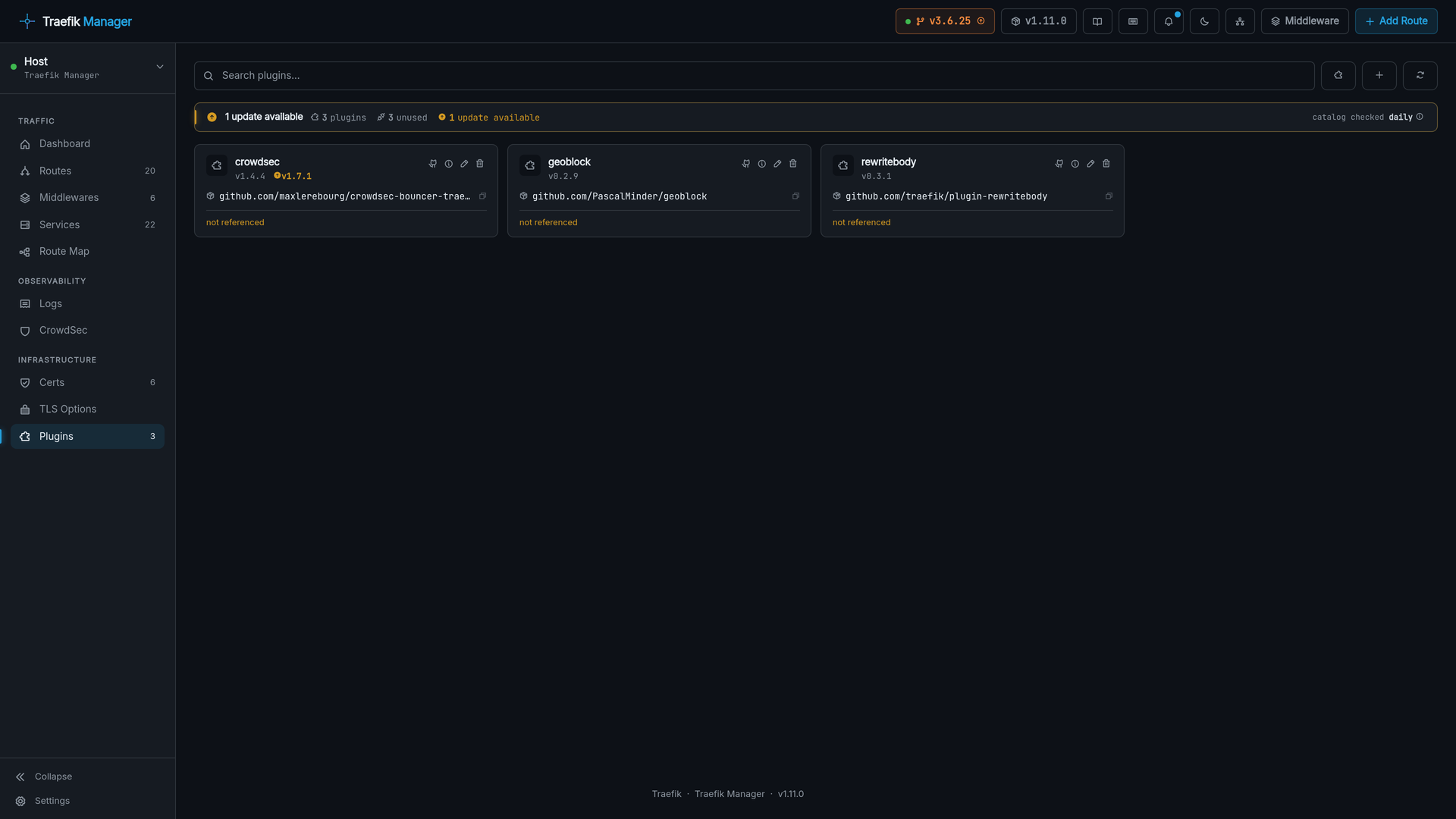Click the v1.11.0 manager version badge
Image resolution: width=1456 pixels, height=819 pixels.
pyautogui.click(x=1038, y=21)
